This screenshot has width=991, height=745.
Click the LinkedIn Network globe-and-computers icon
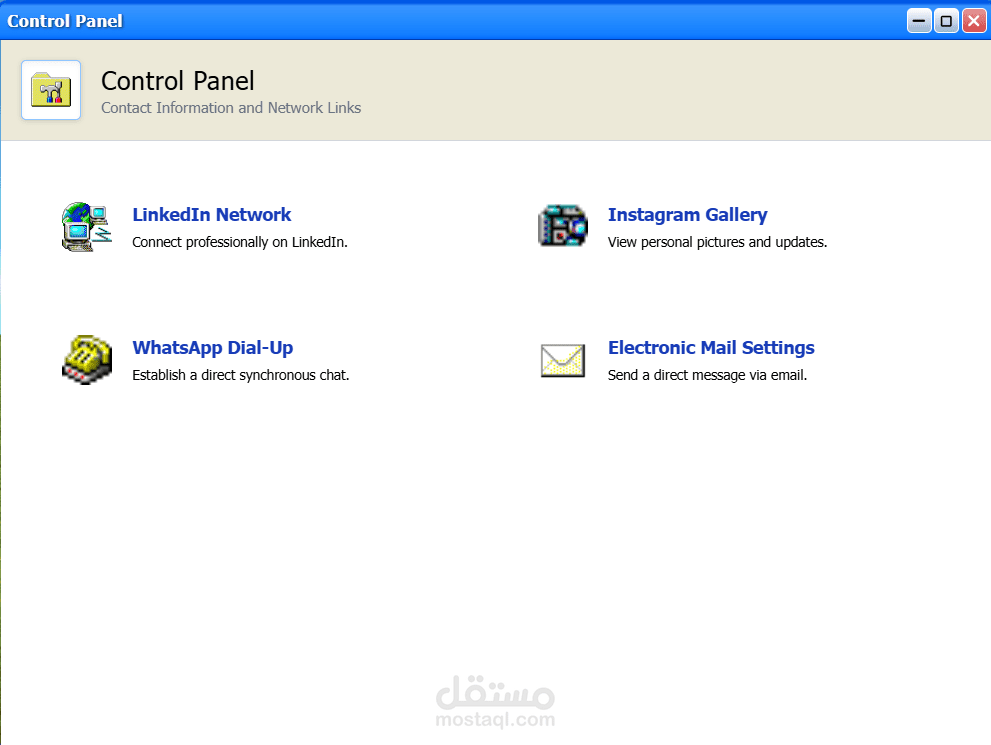point(87,227)
